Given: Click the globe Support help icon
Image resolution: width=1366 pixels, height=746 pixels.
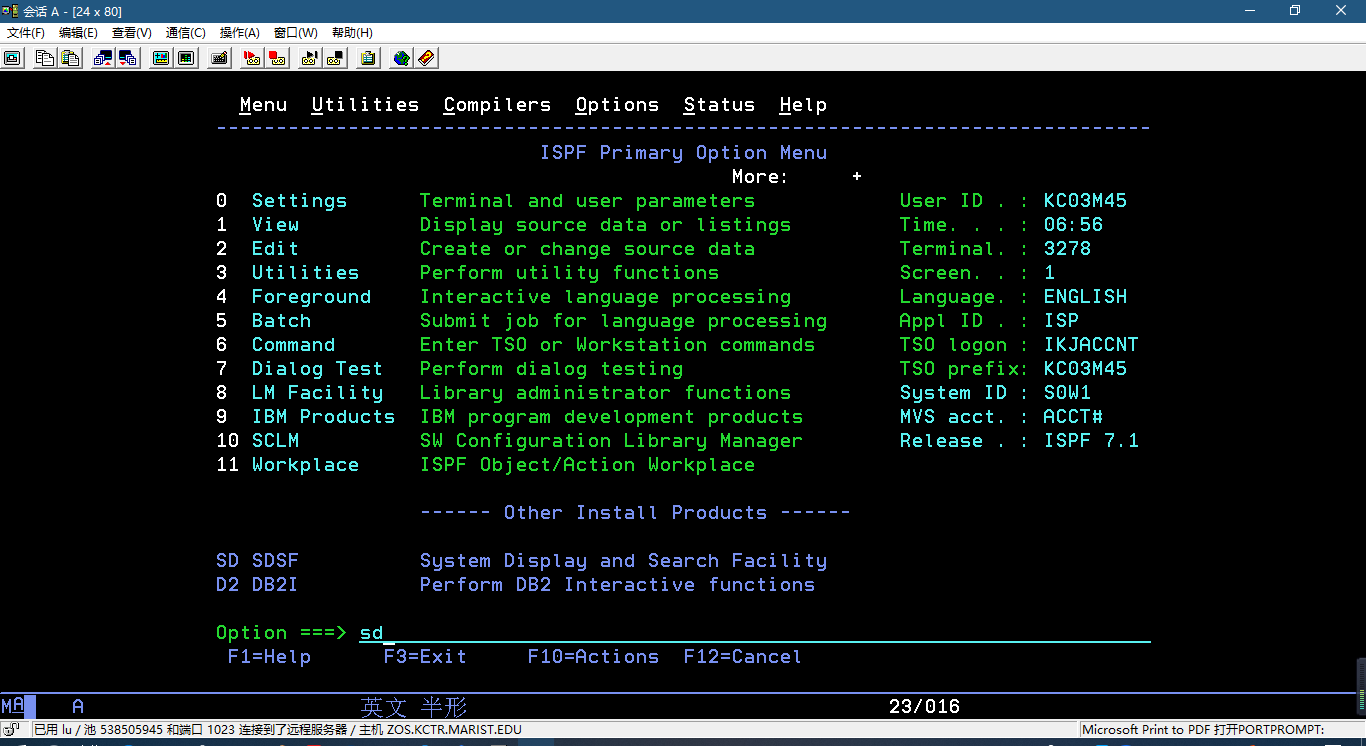Looking at the screenshot, I should coord(401,58).
